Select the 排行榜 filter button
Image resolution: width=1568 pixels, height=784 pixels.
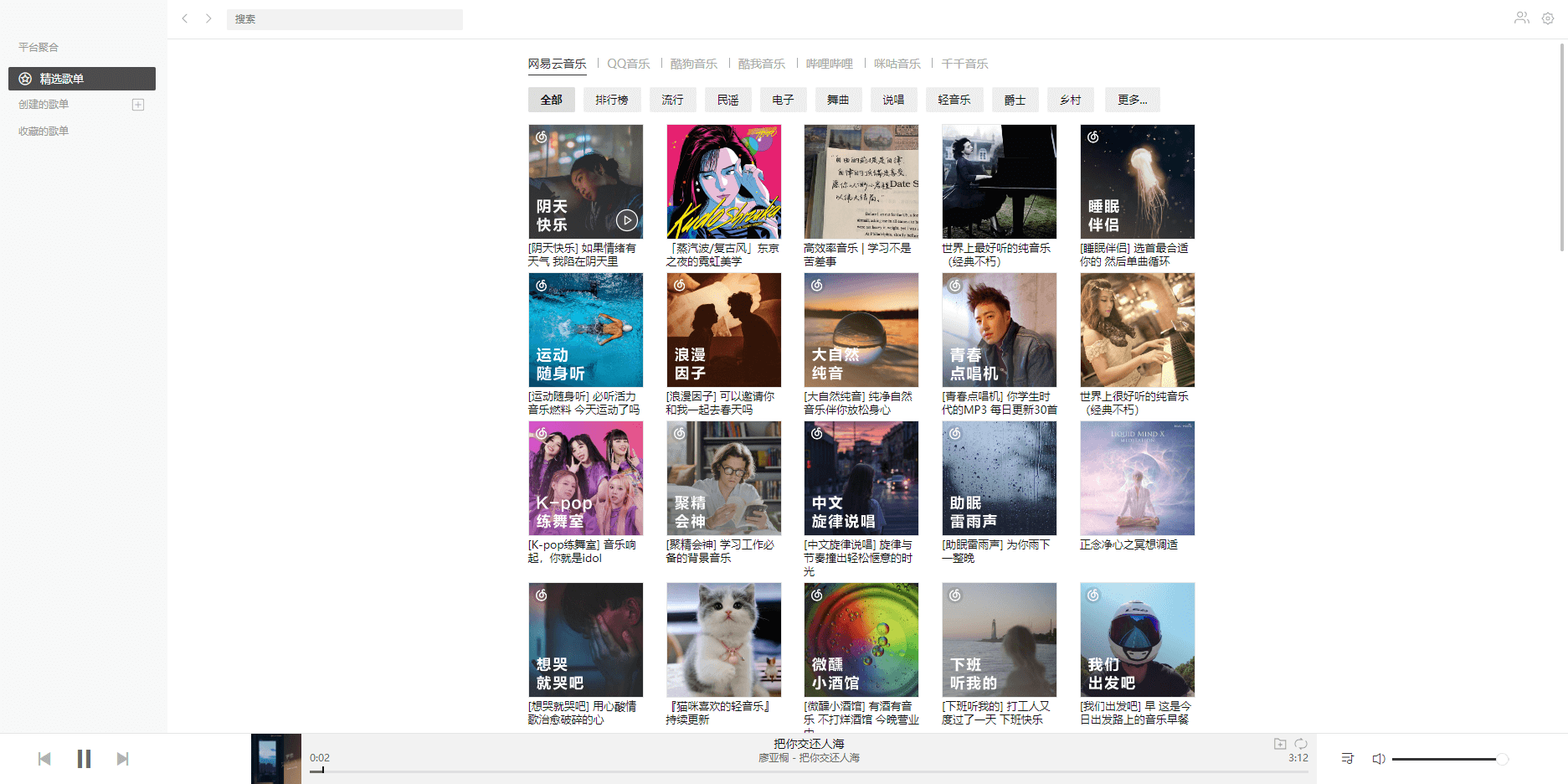(x=612, y=100)
